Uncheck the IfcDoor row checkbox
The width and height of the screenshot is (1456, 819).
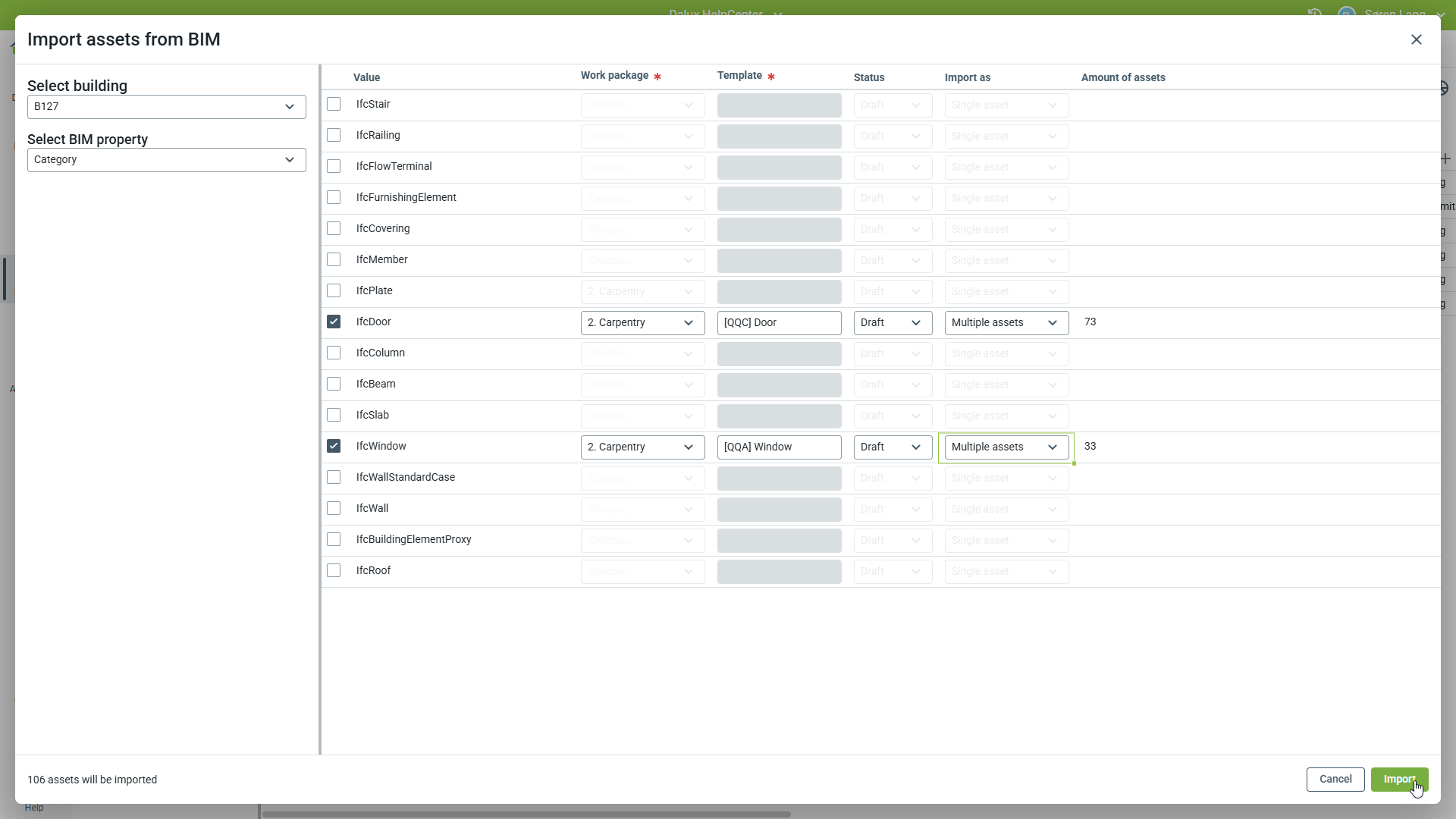334,322
